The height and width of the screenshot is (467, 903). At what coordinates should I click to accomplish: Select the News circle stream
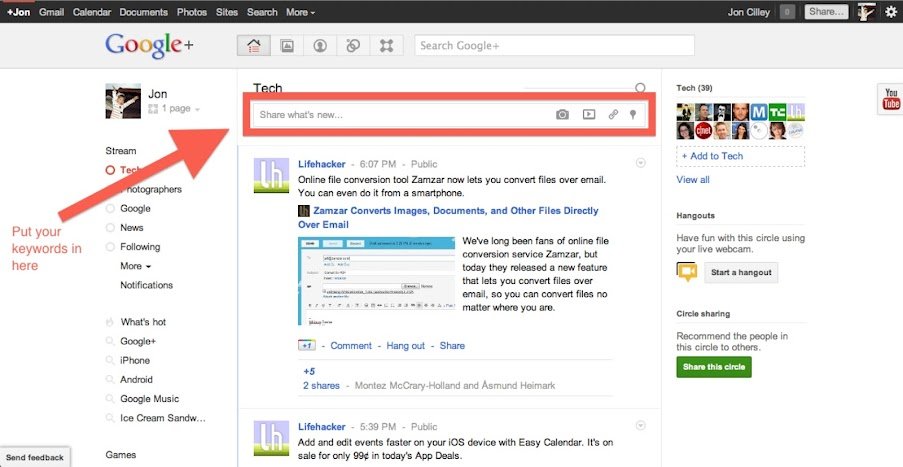pos(131,227)
